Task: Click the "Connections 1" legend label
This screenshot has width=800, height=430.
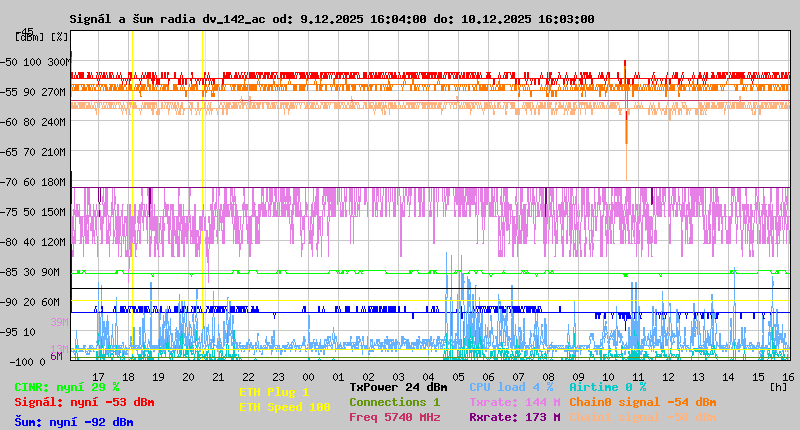Action: pos(395,402)
